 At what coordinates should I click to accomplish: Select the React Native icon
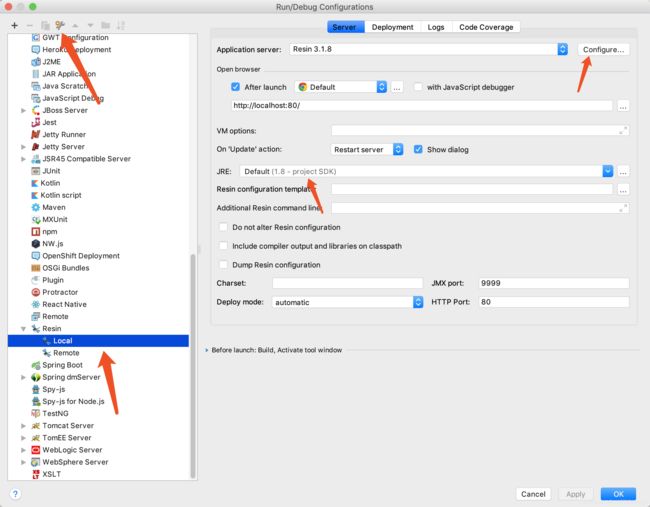pos(36,304)
